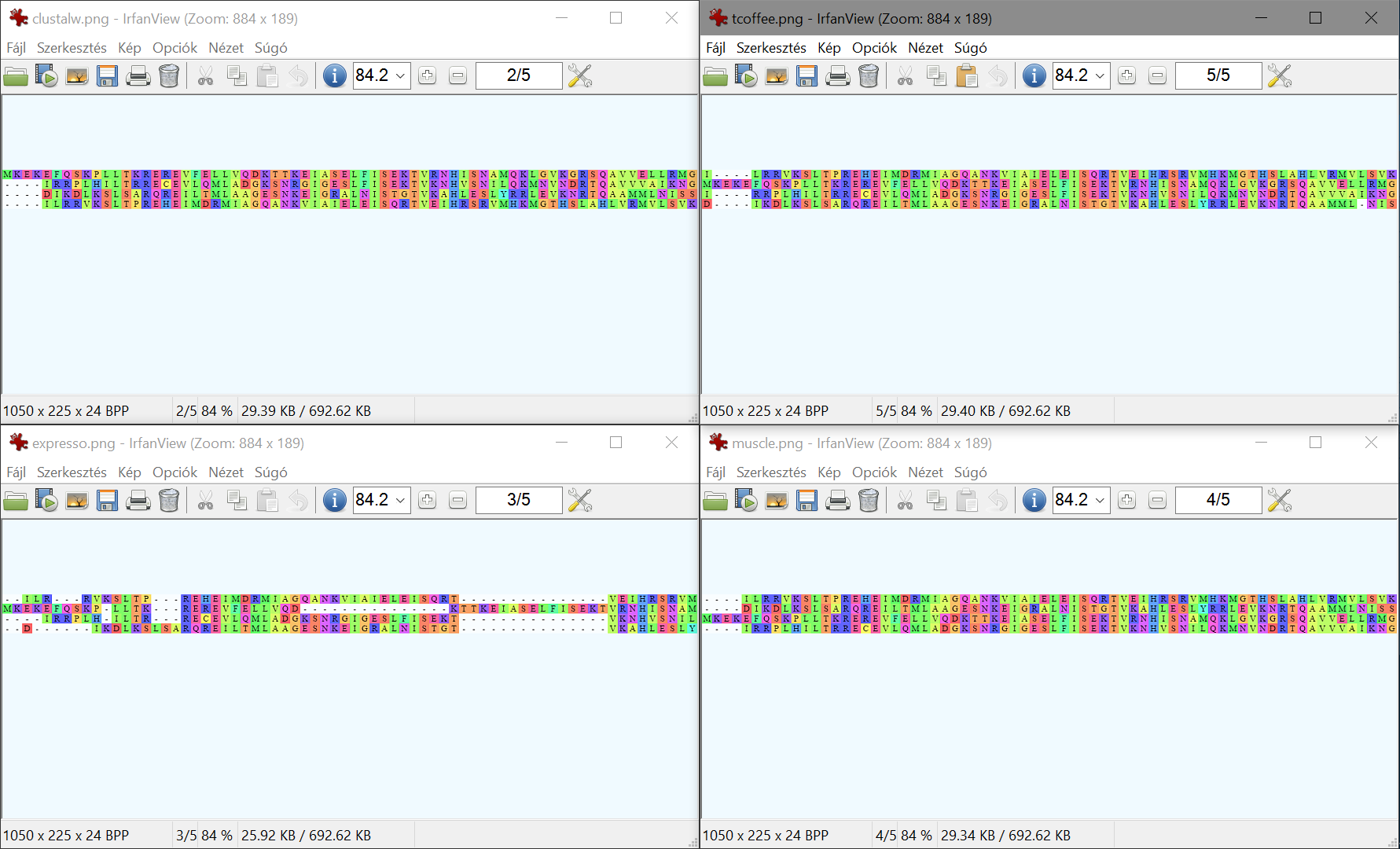The width and height of the screenshot is (1400, 849).
Task: Expand zoom dropdown in clustalw.png window
Action: tap(400, 76)
